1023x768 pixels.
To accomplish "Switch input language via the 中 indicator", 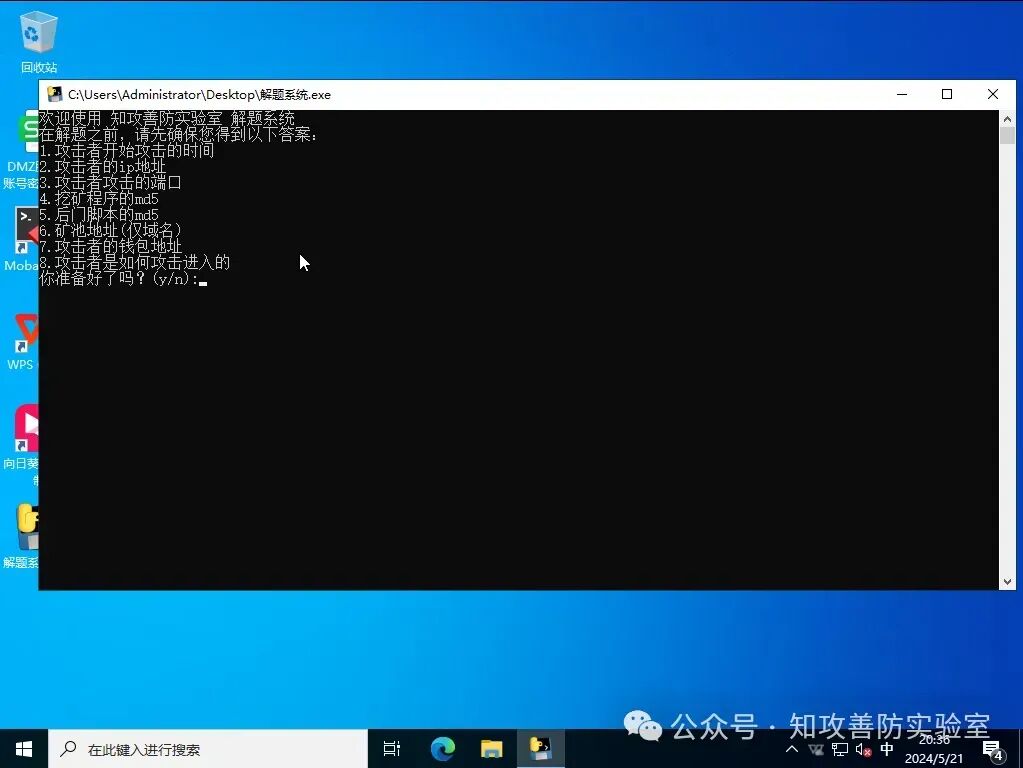I will (x=886, y=750).
